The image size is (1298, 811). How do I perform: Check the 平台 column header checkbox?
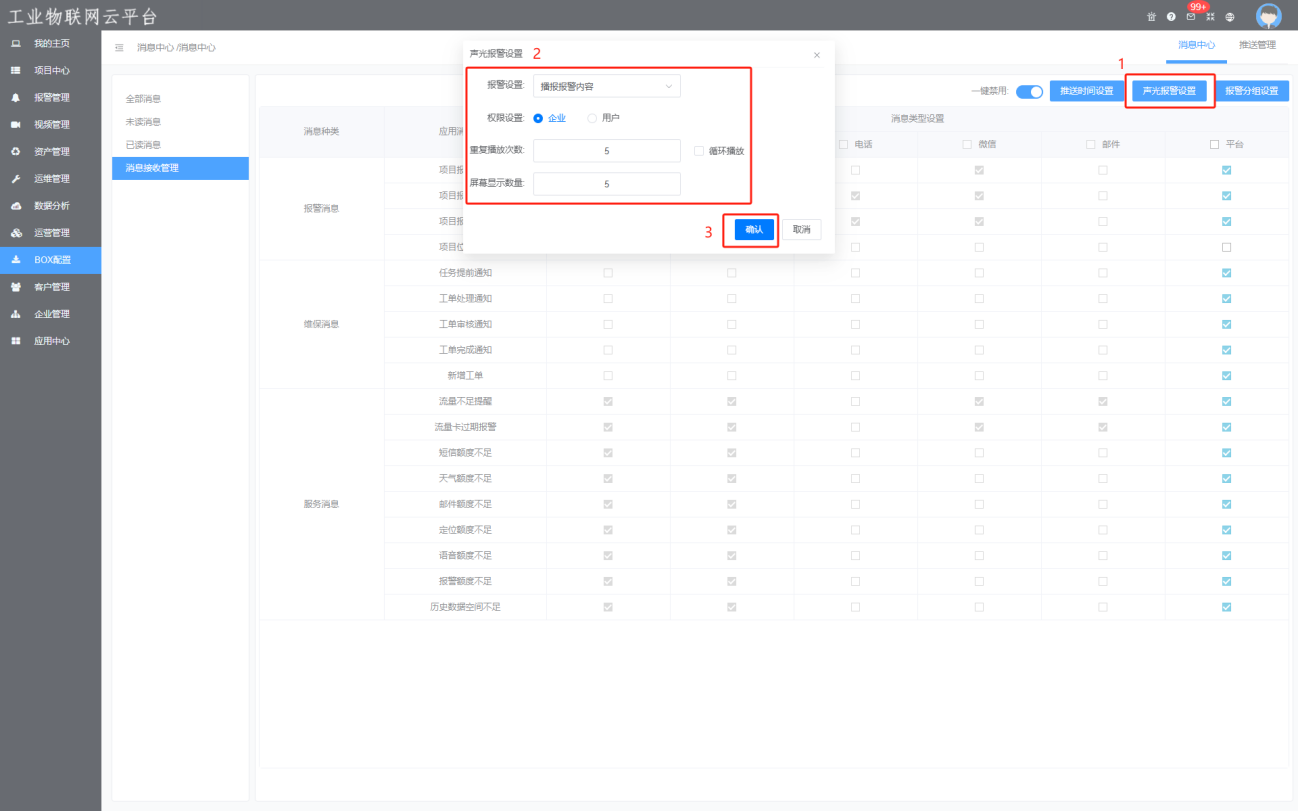point(1214,145)
